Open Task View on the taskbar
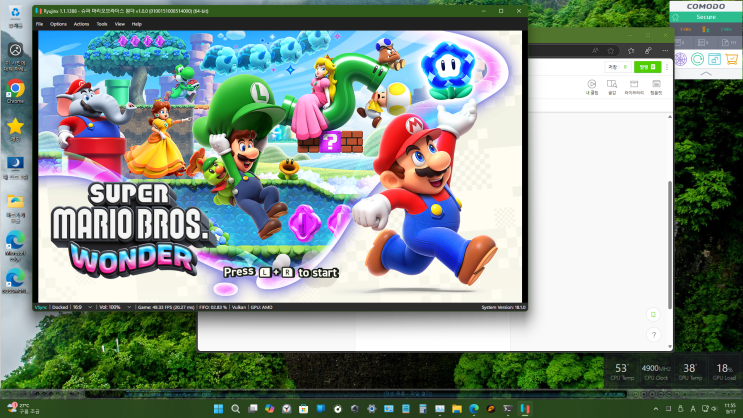 pos(253,409)
